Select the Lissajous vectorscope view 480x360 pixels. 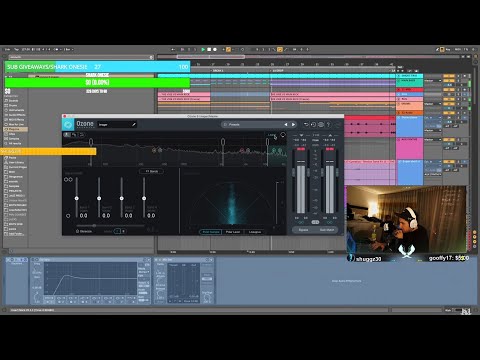point(255,232)
